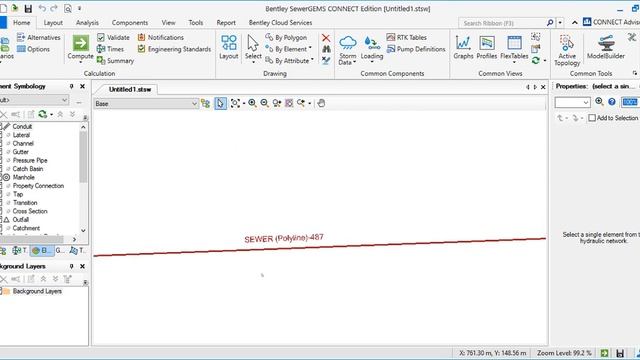
Task: Open RTK Tables from the ribbon
Action: coord(406,37)
